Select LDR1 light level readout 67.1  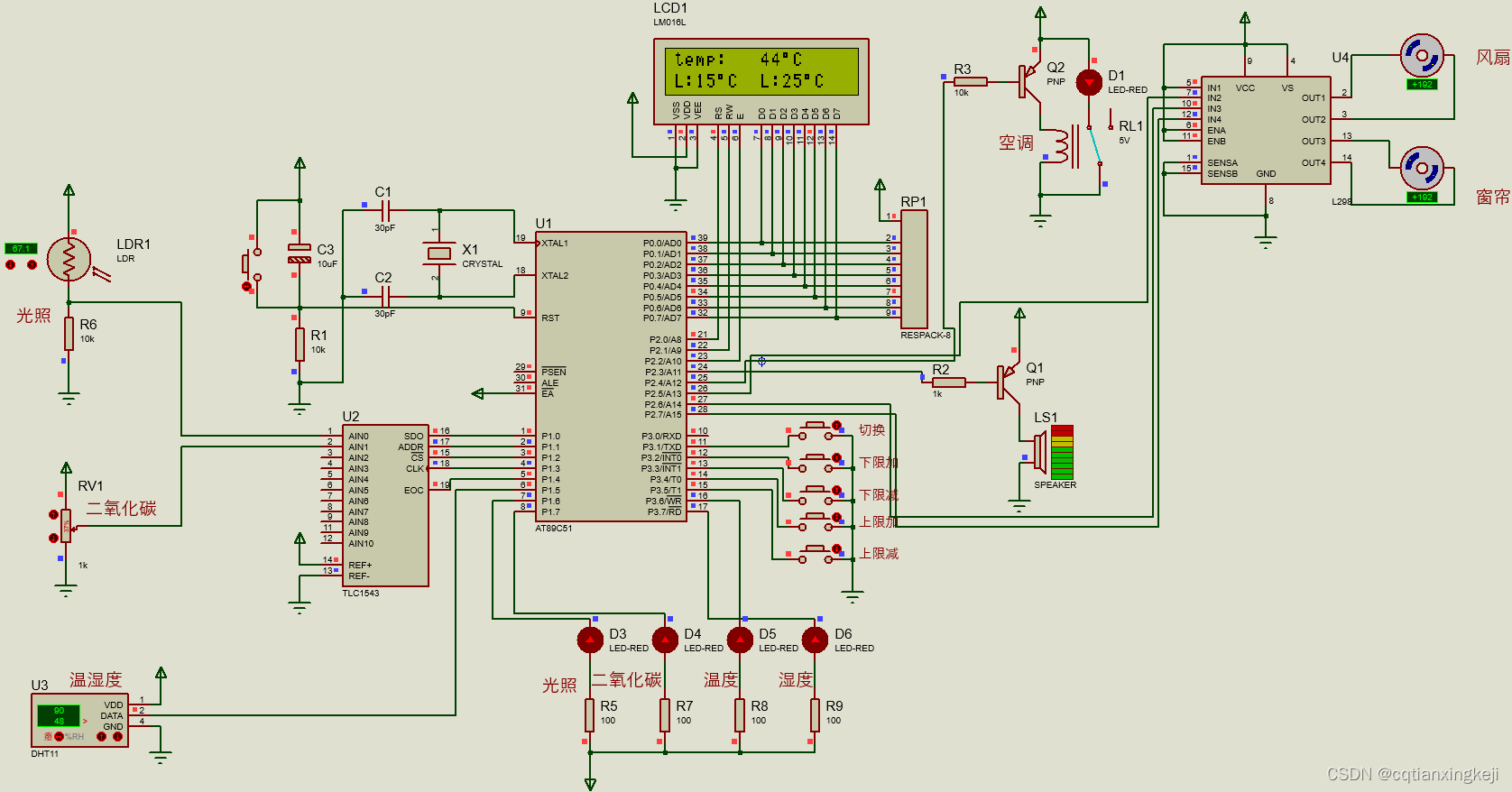coord(20,249)
